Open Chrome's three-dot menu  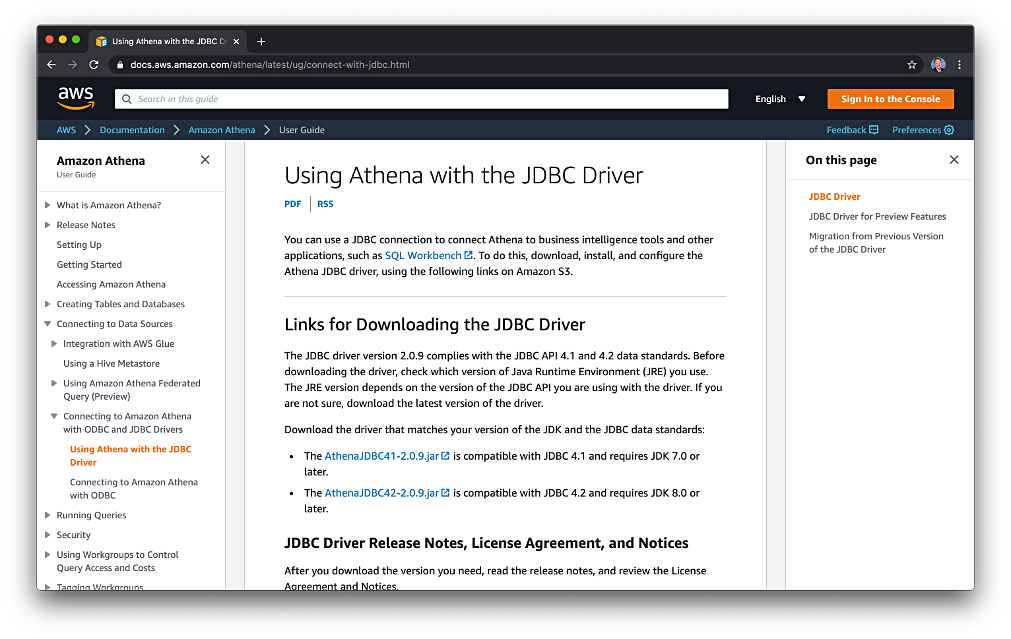(959, 64)
